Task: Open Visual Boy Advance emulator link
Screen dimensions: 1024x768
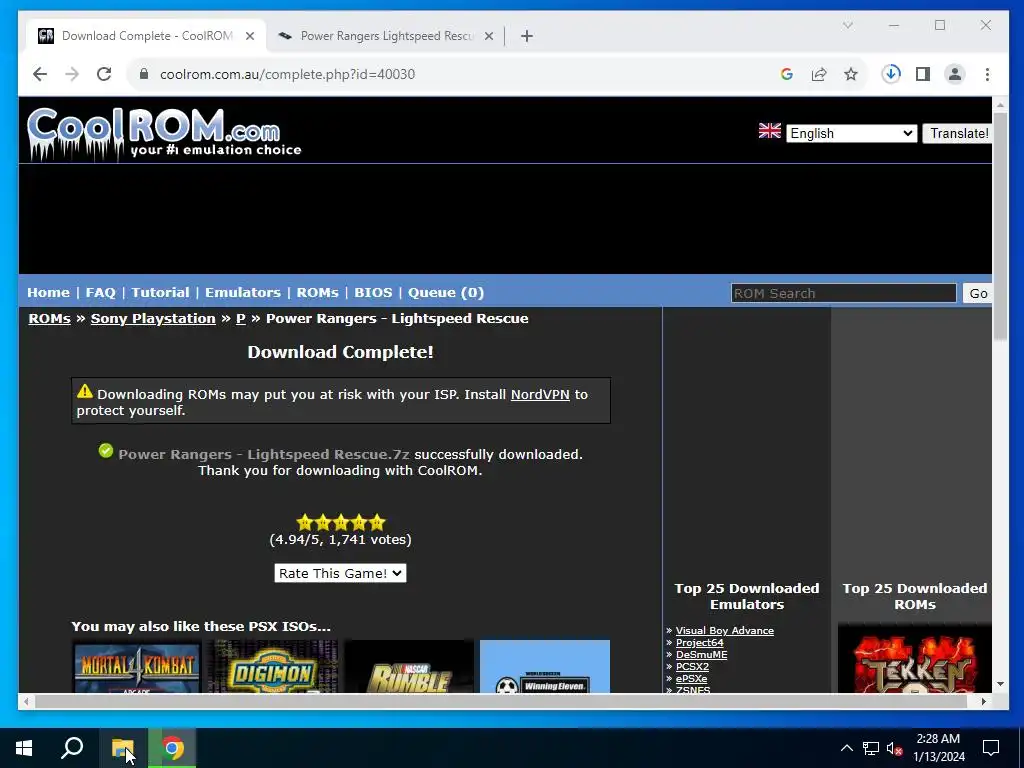Action: click(725, 630)
